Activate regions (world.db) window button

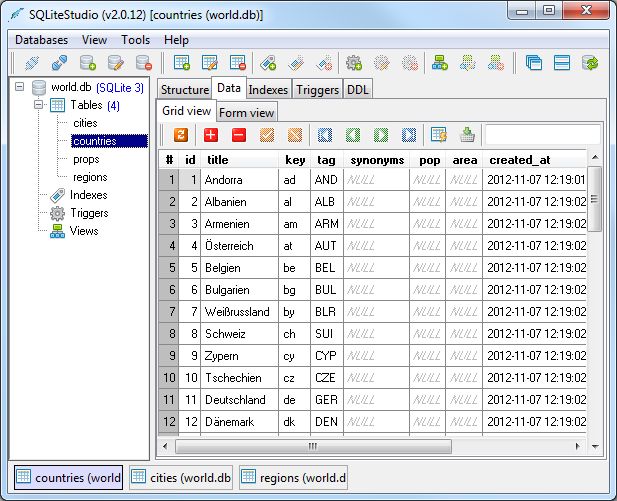[293, 477]
